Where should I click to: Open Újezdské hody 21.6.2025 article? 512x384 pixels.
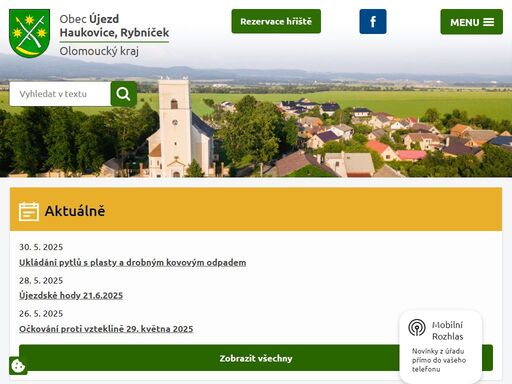pyautogui.click(x=71, y=295)
